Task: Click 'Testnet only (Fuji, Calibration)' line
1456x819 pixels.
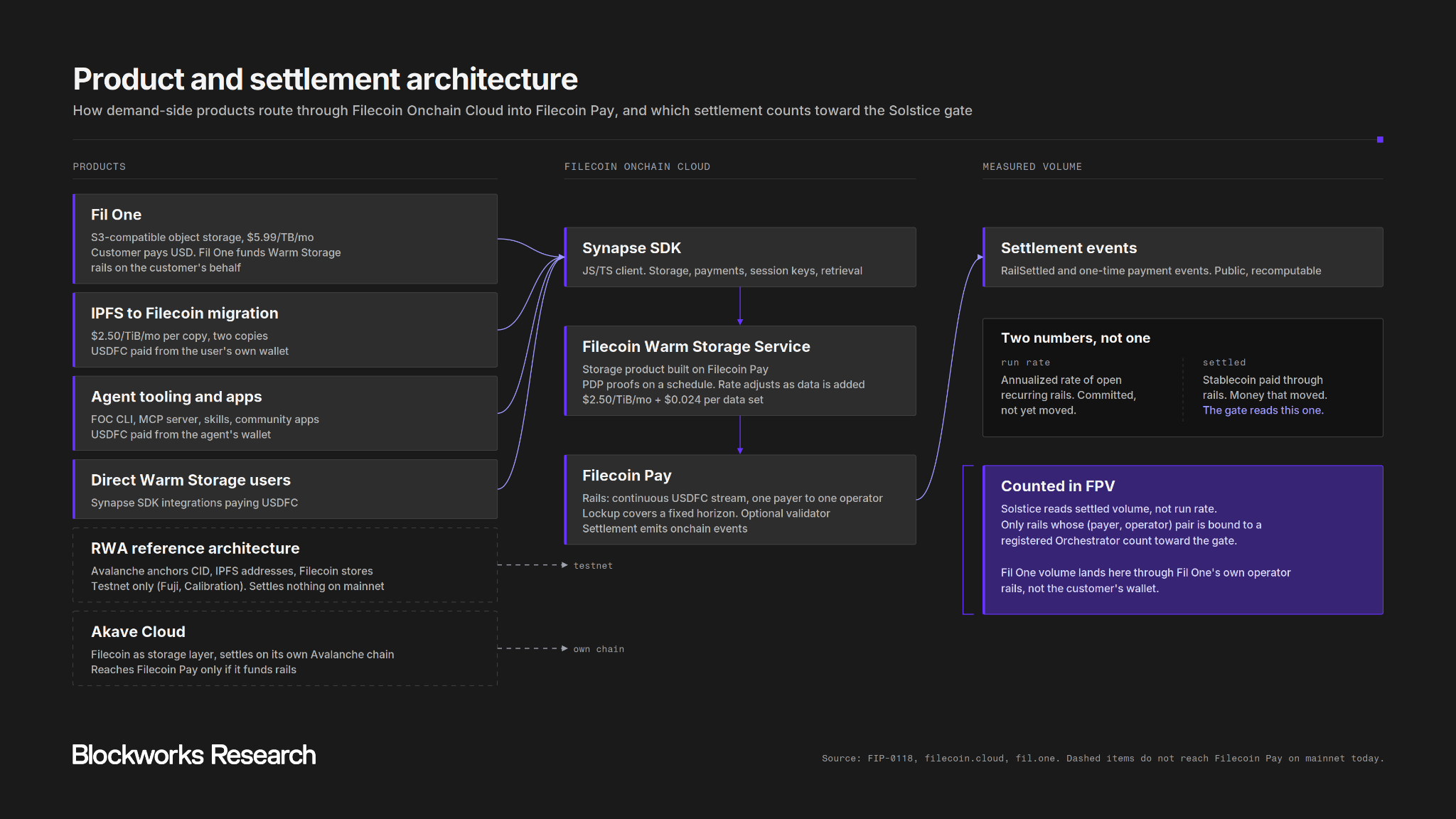Action: pos(237,587)
